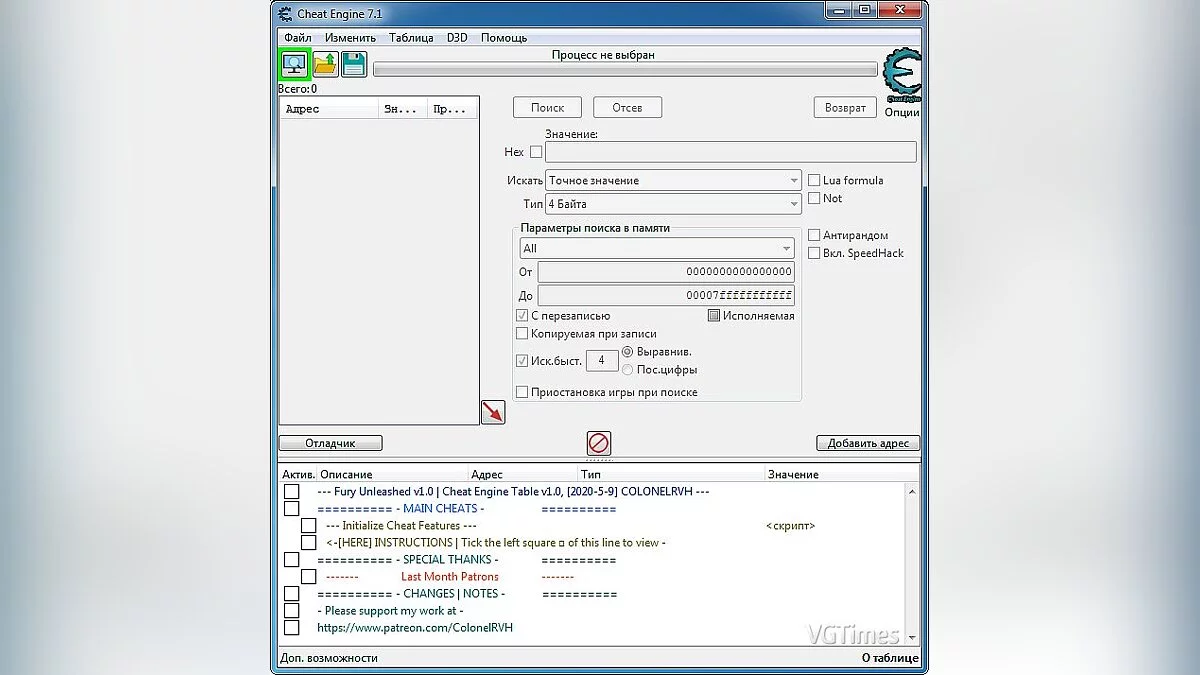Image resolution: width=1200 pixels, height=675 pixels.
Task: Click the Поиск button to start scanning
Action: [x=547, y=107]
